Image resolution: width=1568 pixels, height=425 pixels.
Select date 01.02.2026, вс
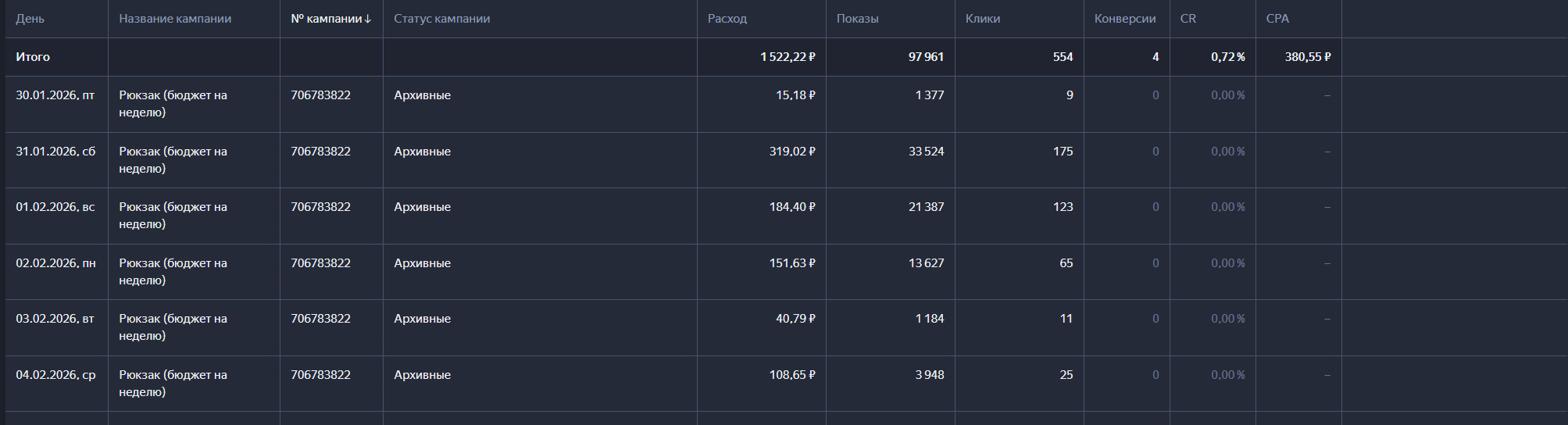(55, 207)
